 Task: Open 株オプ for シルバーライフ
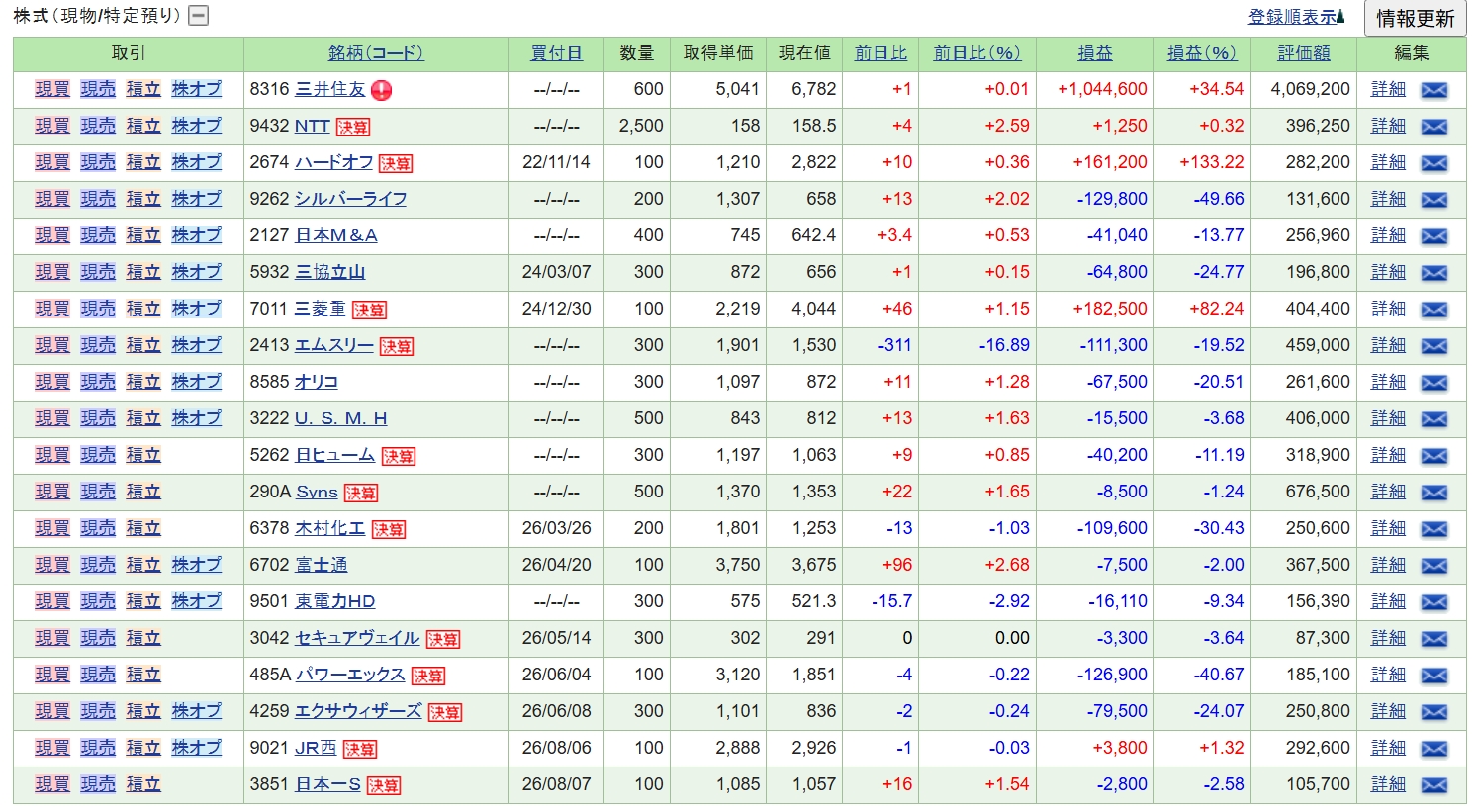(x=196, y=199)
